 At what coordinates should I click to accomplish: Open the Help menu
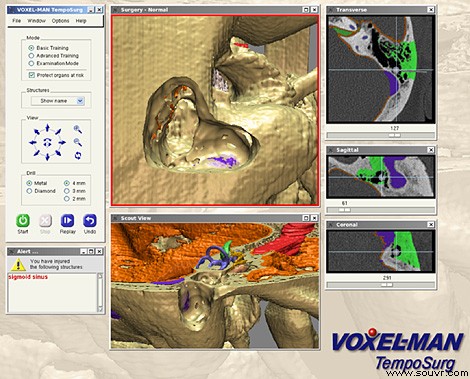tap(81, 21)
